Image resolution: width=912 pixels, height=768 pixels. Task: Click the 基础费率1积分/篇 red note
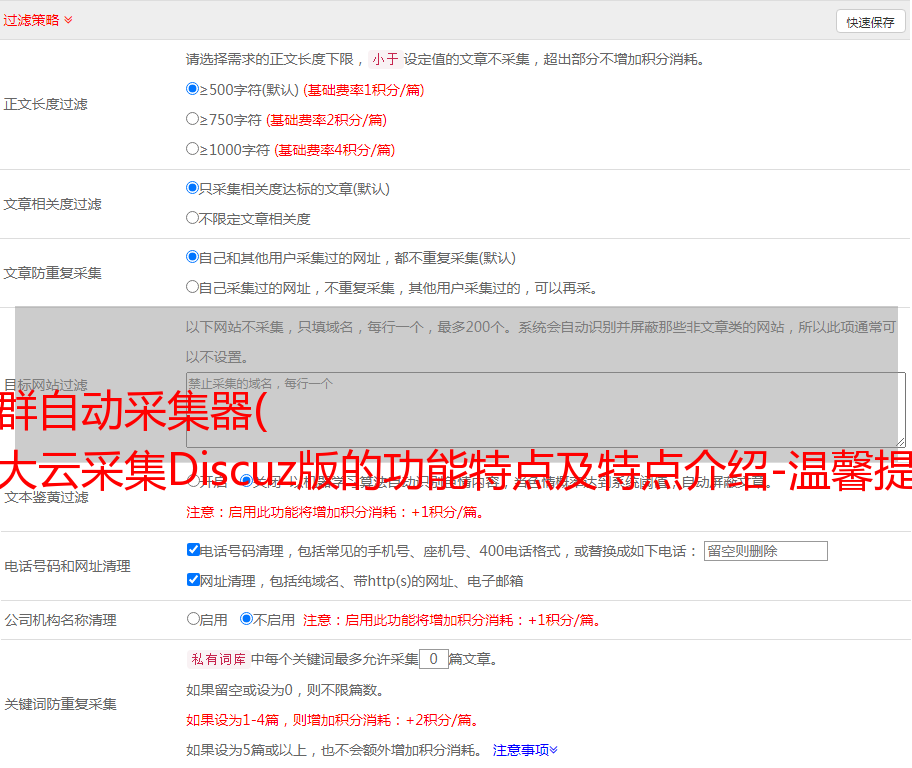pos(364,90)
